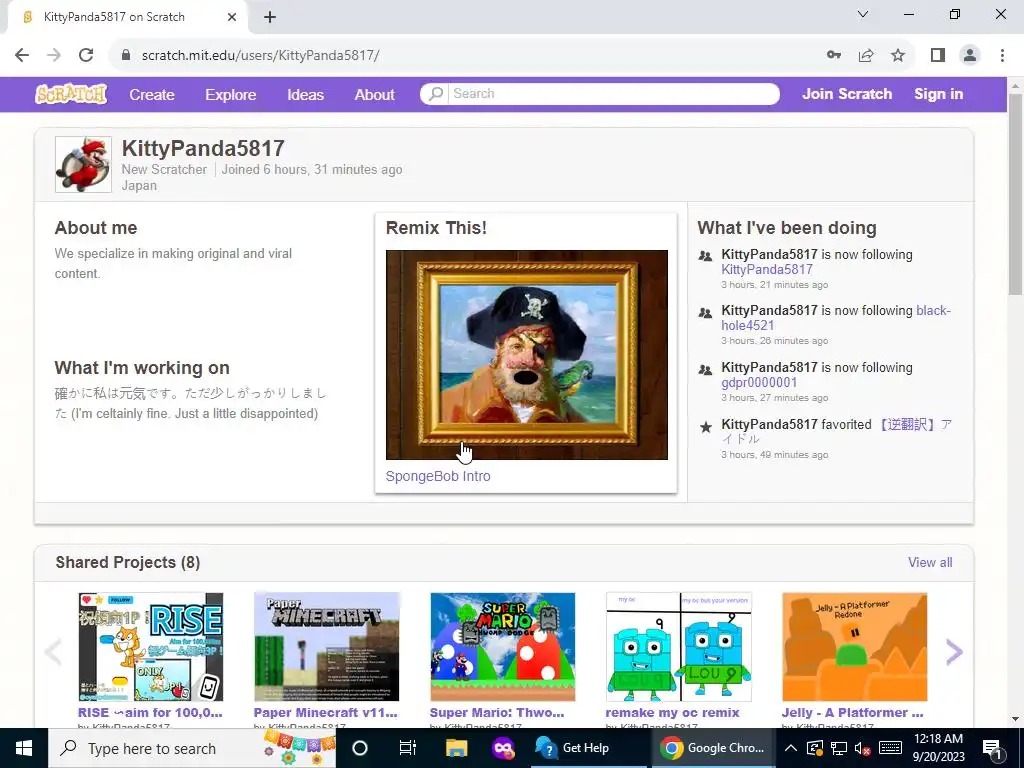Open the Chrome three-dot menu
This screenshot has width=1024, height=768.
(1002, 55)
